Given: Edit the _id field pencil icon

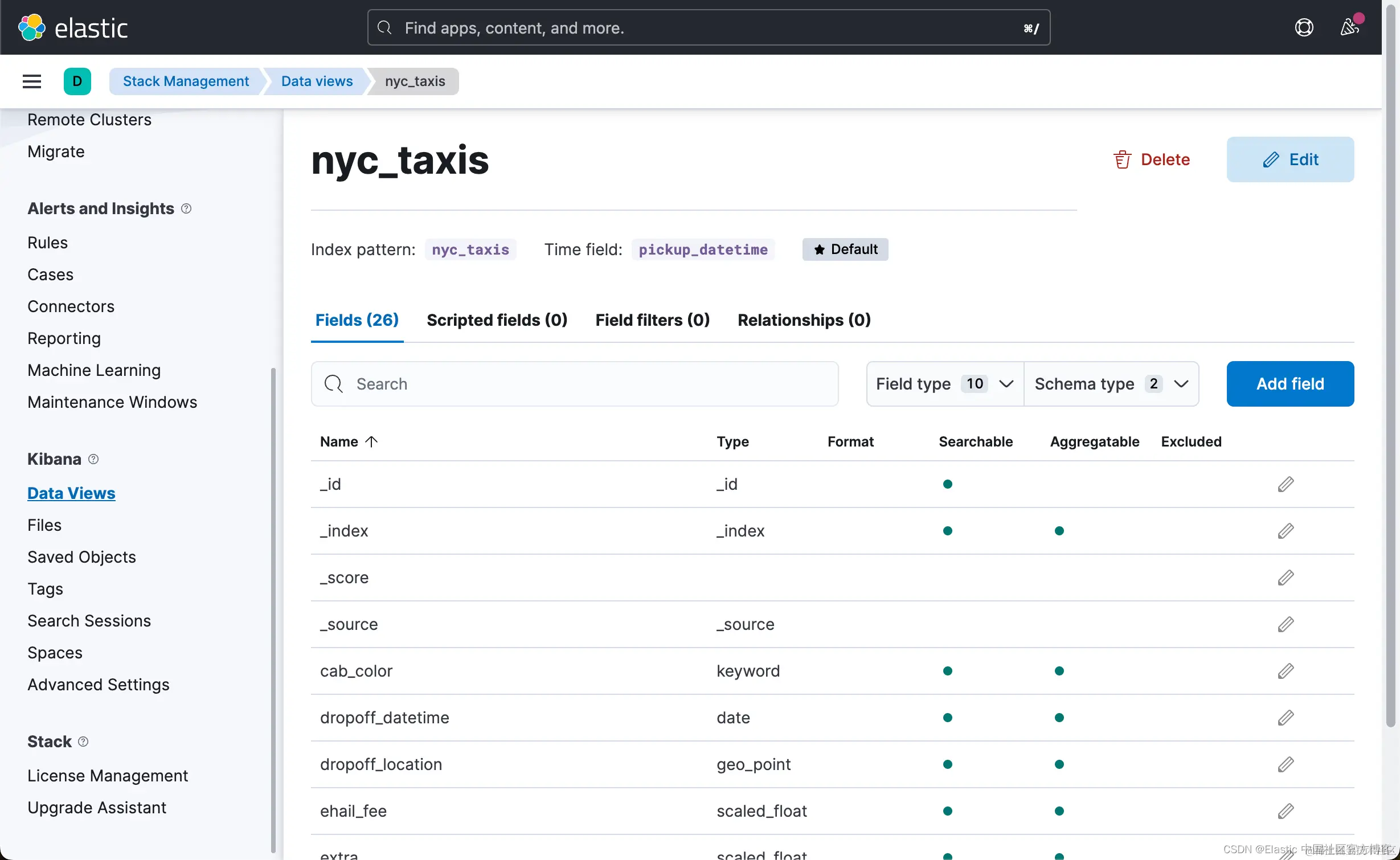Looking at the screenshot, I should [x=1286, y=484].
